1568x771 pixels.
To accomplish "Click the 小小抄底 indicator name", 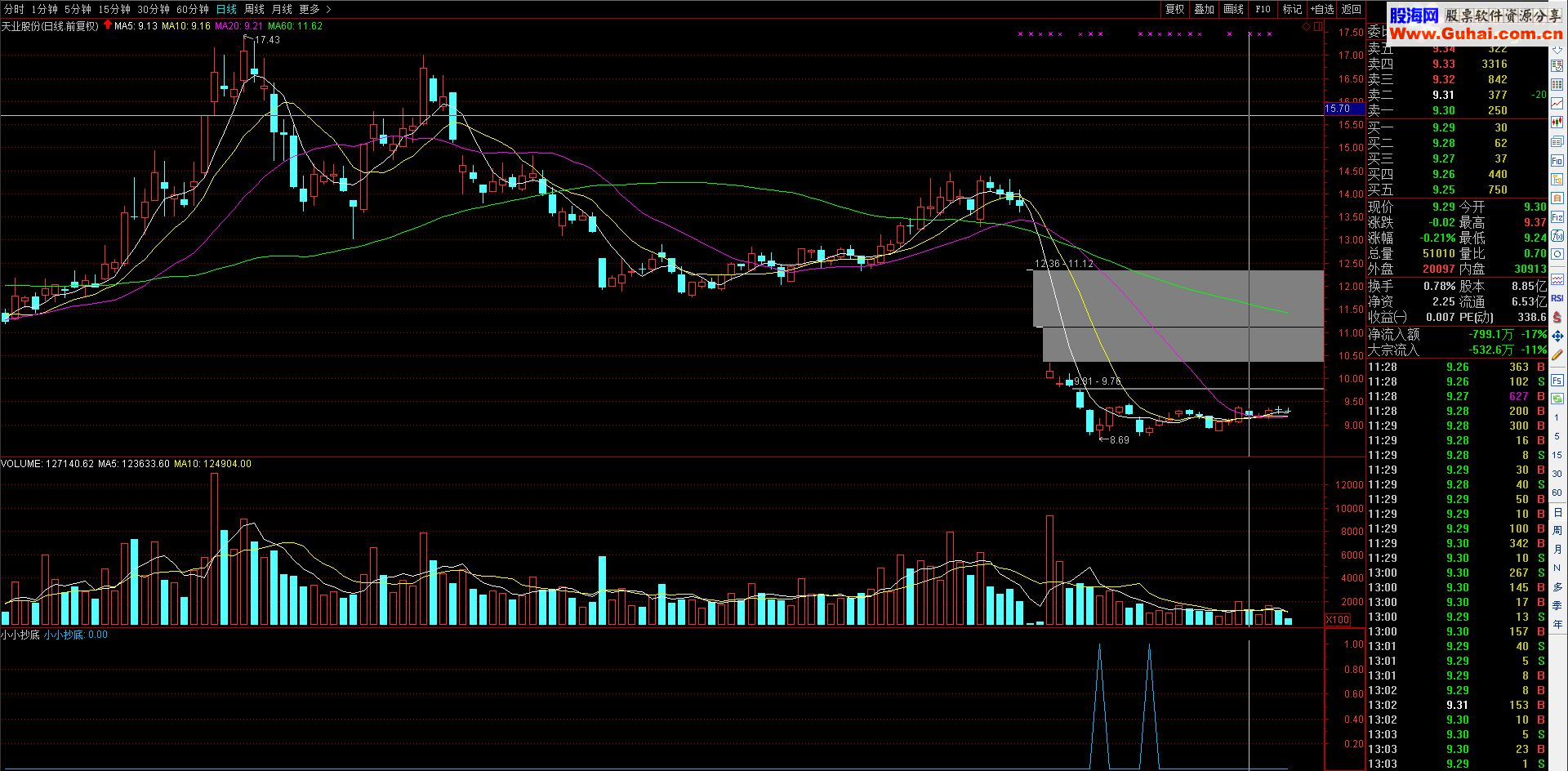I will coord(21,635).
